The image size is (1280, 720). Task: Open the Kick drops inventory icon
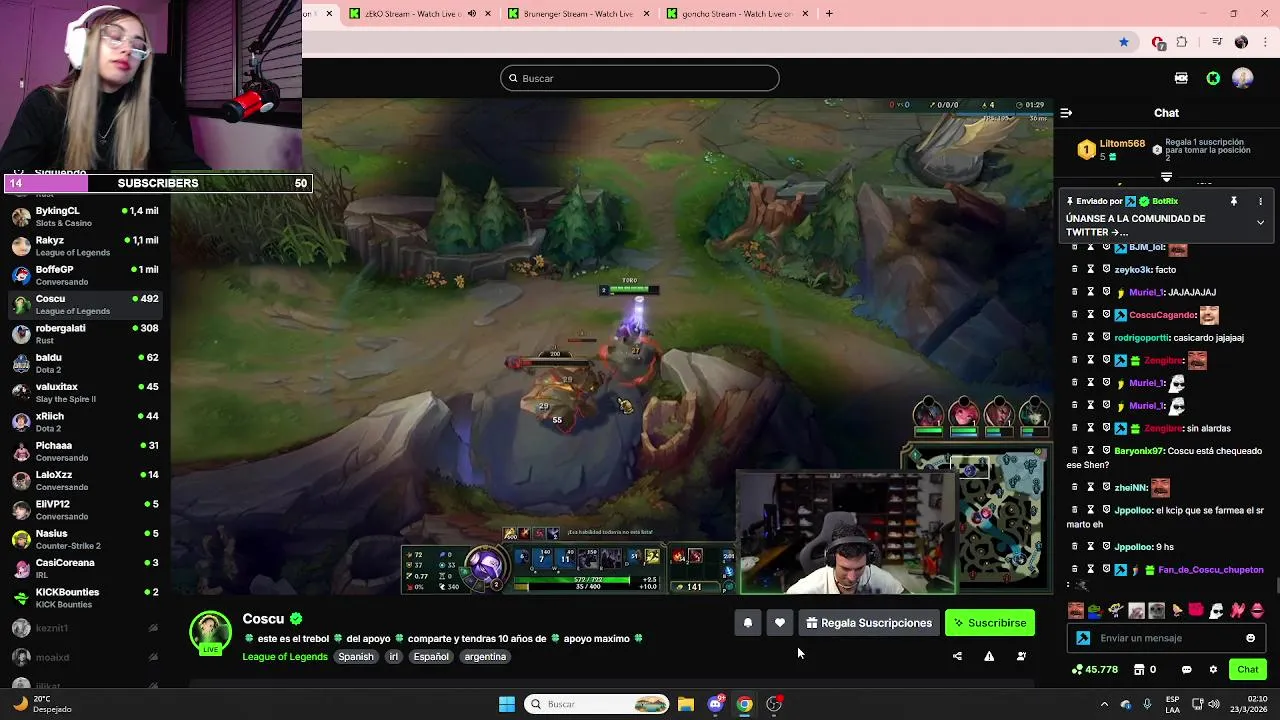(1181, 78)
